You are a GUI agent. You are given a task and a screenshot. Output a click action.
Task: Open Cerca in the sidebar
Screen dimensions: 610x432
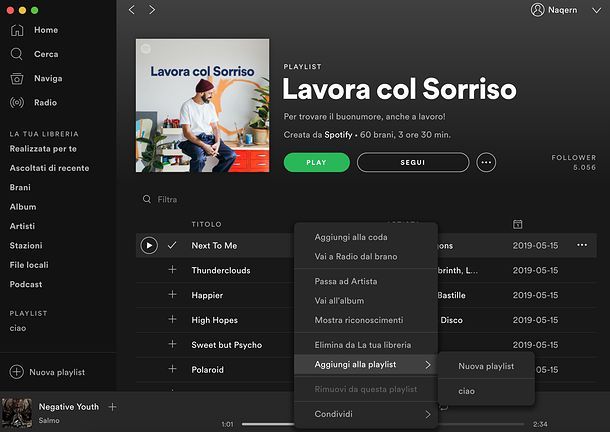coord(46,54)
